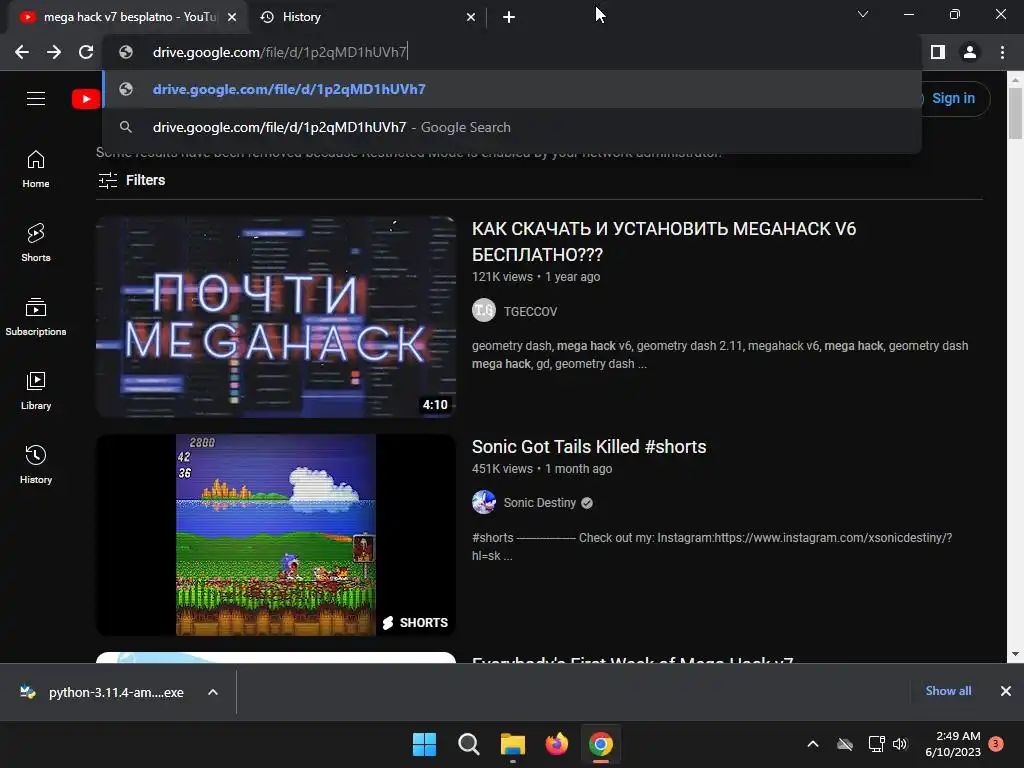Open Shorts in YouTube sidebar
Viewport: 1024px width, 768px height.
point(36,243)
